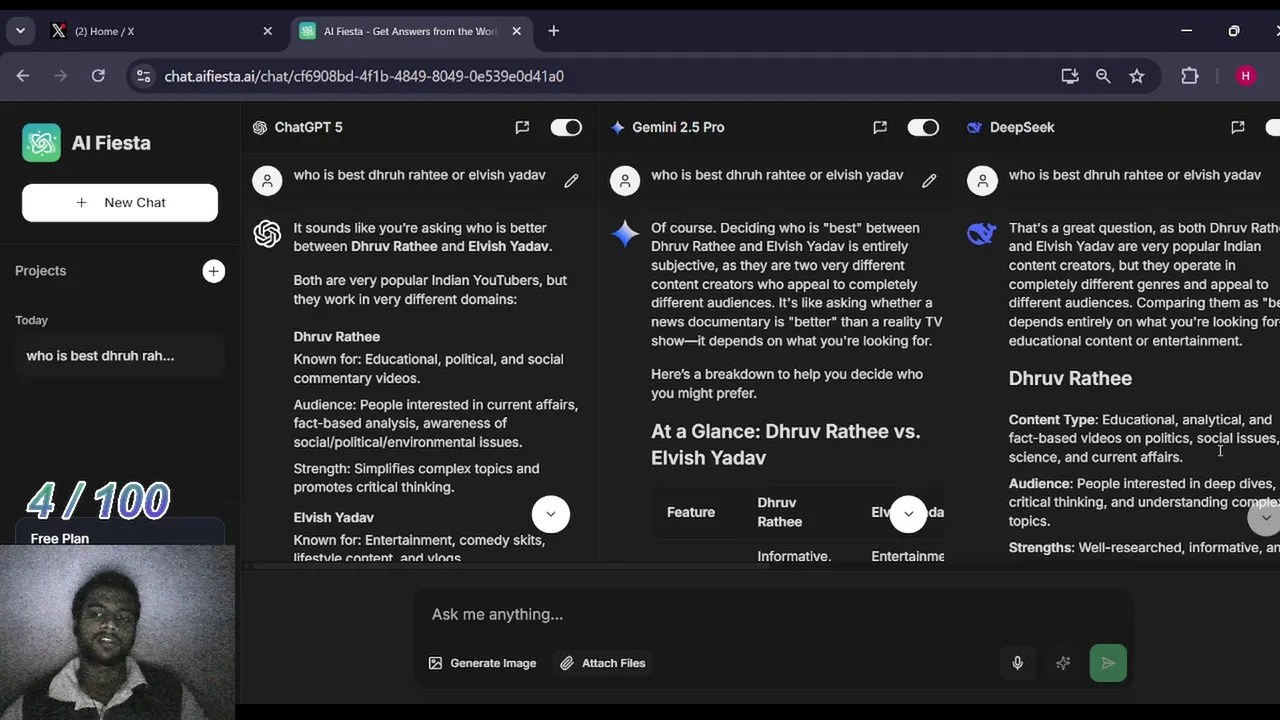Open a new browser tab
This screenshot has width=1280, height=720.
(554, 31)
